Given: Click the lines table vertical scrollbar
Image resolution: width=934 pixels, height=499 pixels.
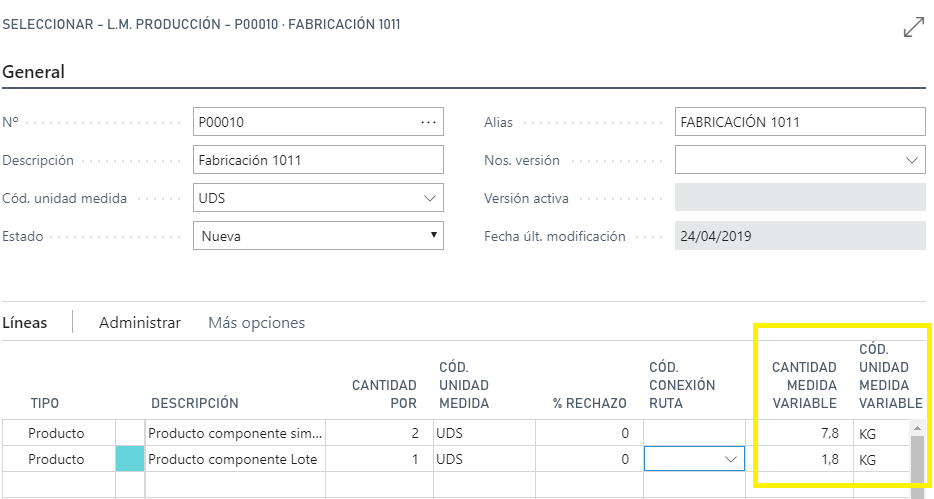Looking at the screenshot, I should tap(917, 466).
